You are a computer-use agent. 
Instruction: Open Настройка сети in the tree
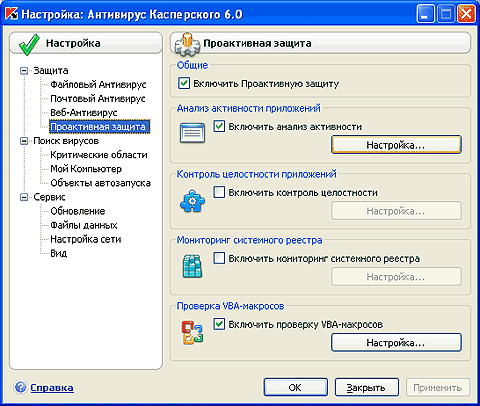click(x=86, y=239)
